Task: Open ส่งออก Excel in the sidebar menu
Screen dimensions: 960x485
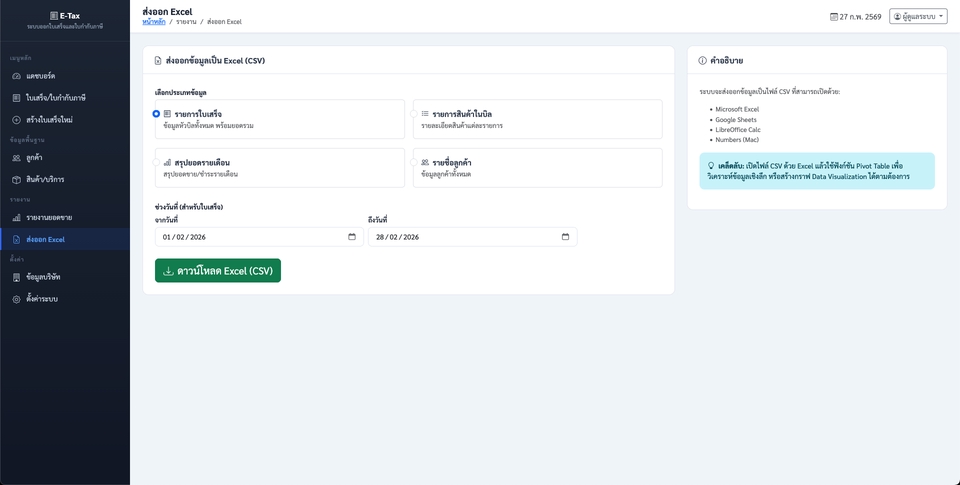Action: 46,240
